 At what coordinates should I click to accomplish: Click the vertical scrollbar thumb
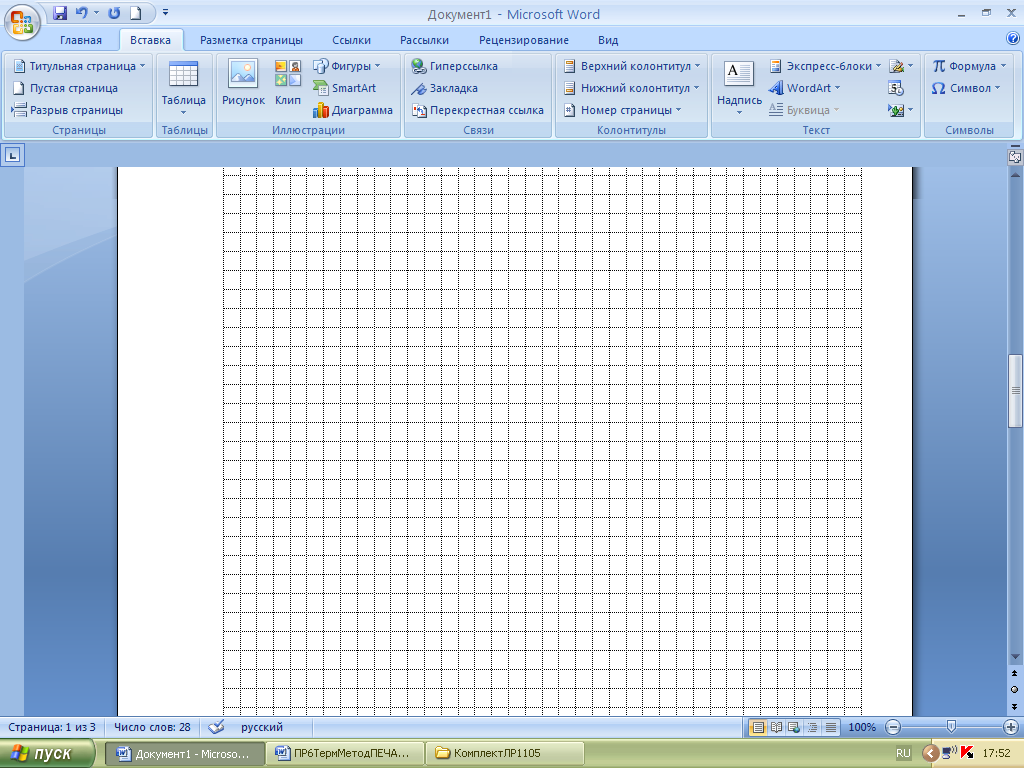(1015, 391)
